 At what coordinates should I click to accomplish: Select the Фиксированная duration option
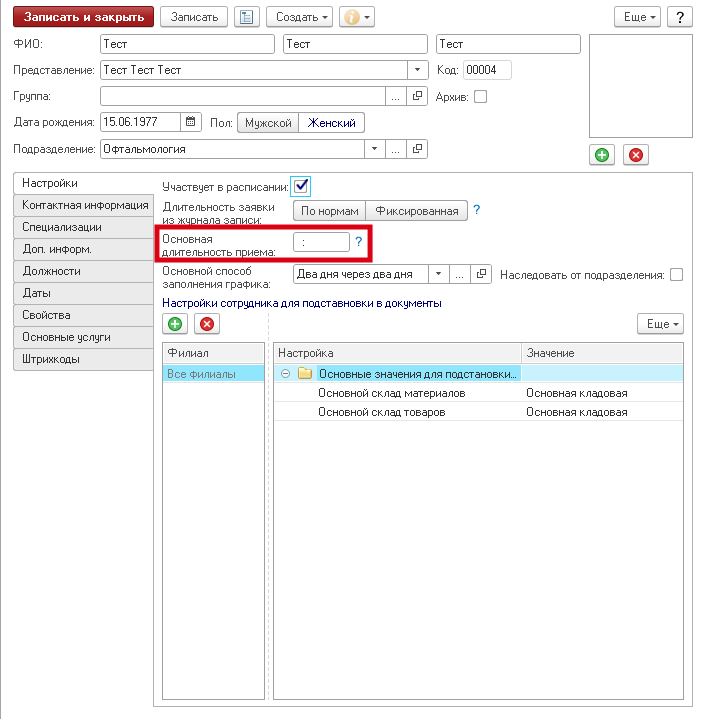pyautogui.click(x=416, y=211)
